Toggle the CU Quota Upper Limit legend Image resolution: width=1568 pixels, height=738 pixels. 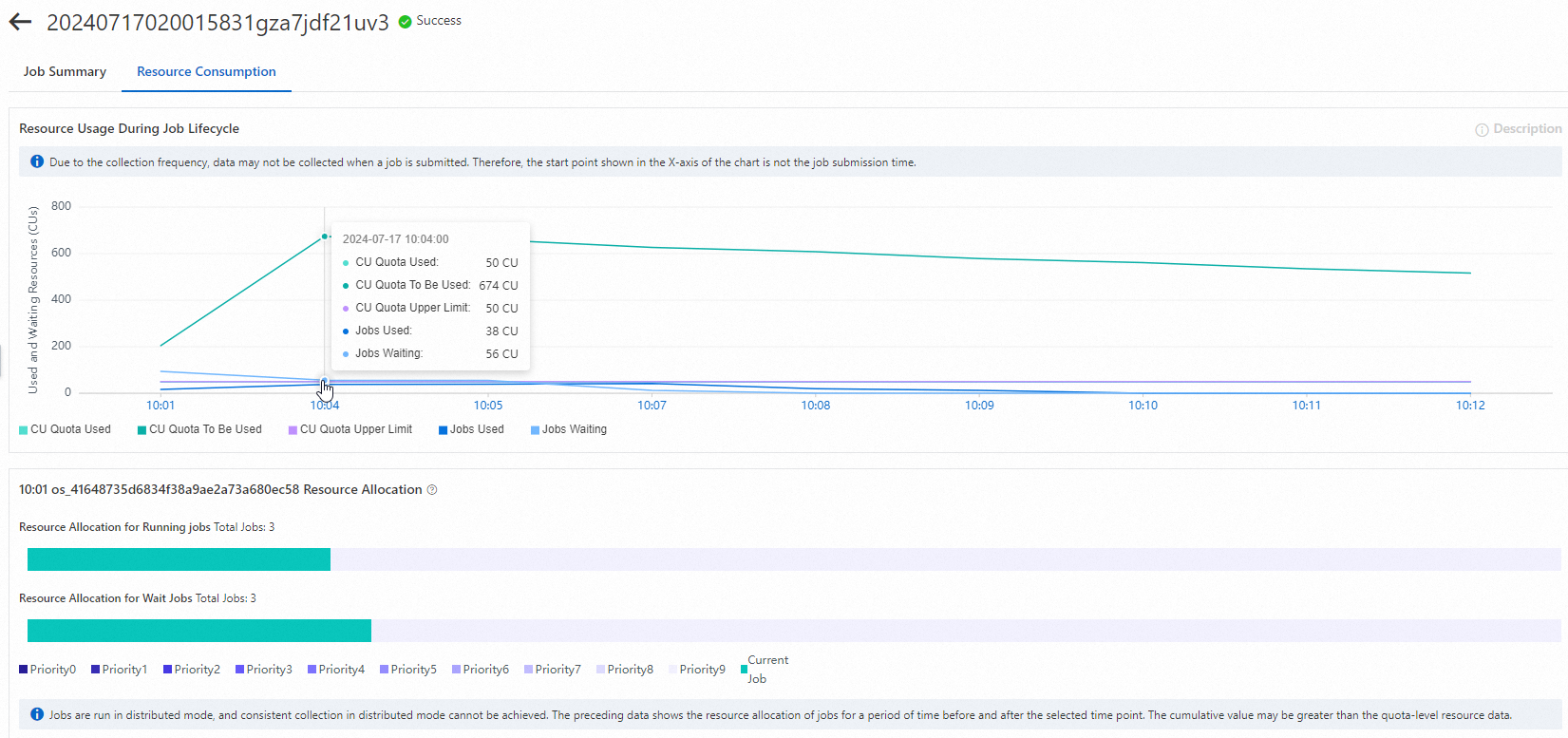[350, 429]
